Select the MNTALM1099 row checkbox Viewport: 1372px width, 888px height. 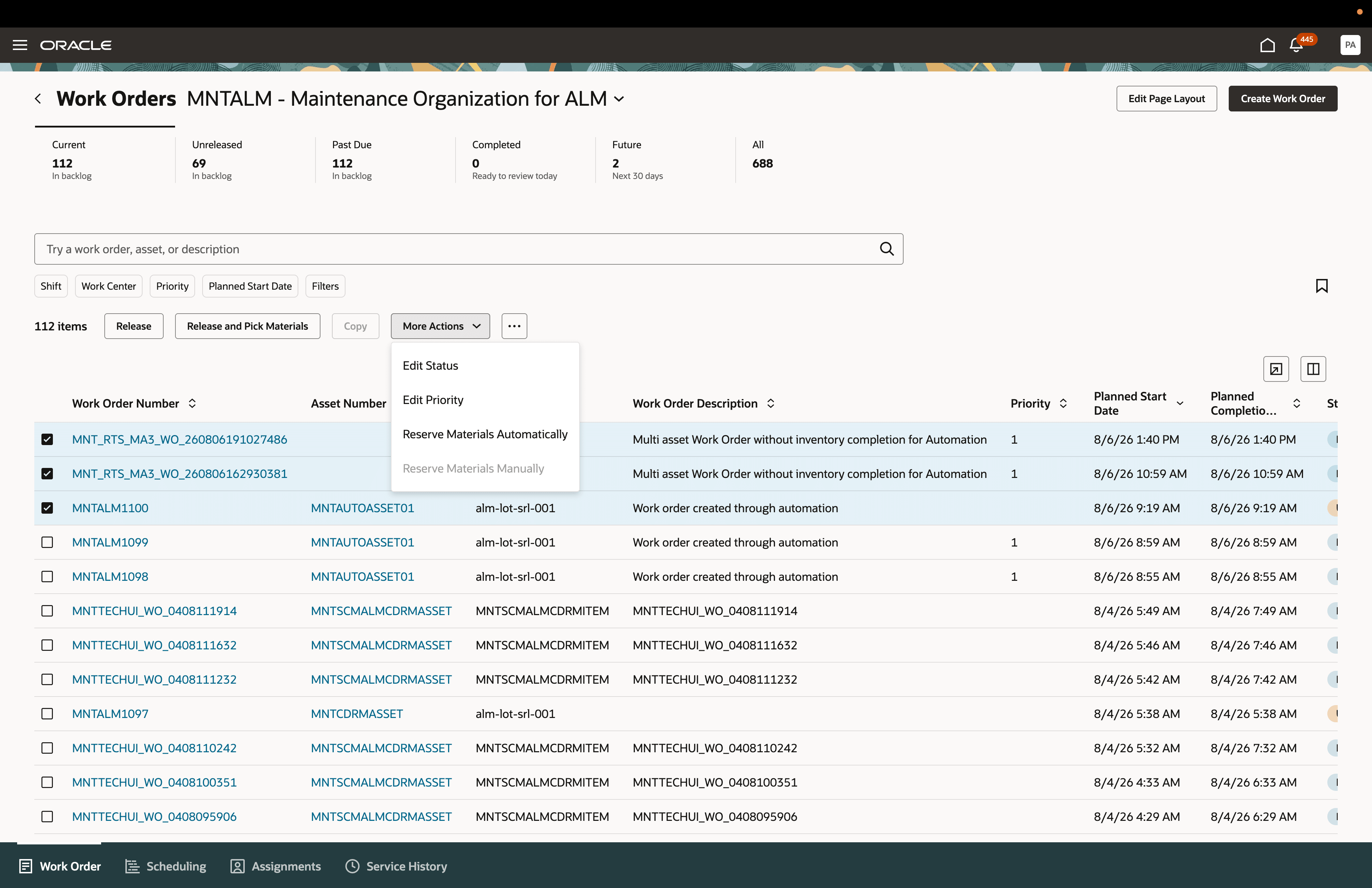coord(47,542)
